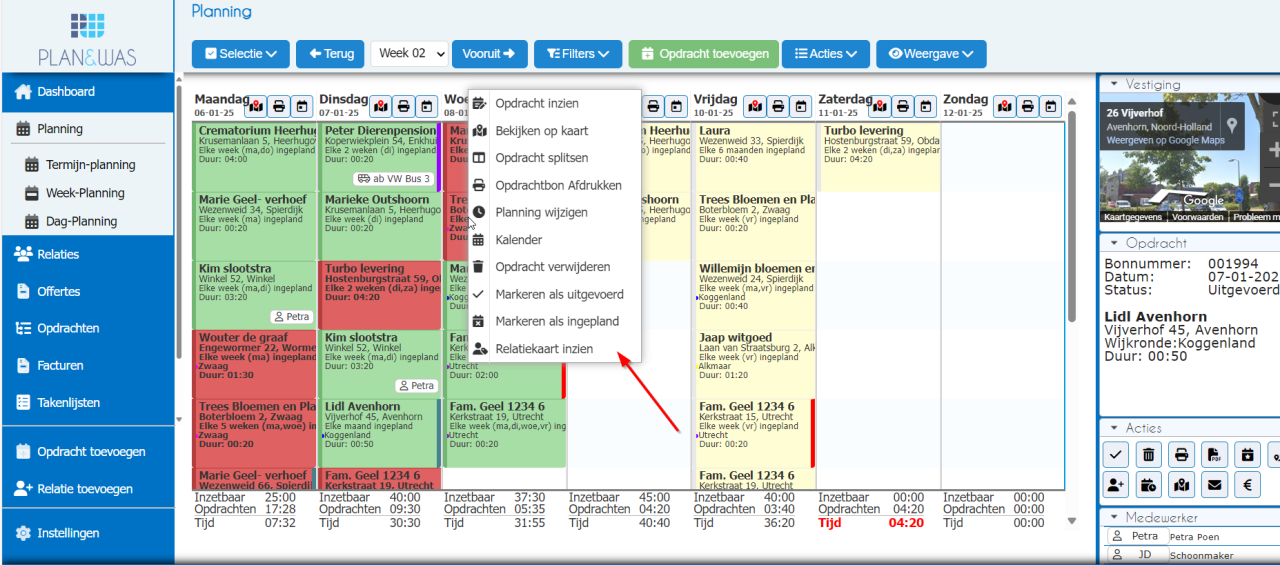The height and width of the screenshot is (565, 1280).
Task: Open the Acties toolbar dropdown
Action: (x=826, y=54)
